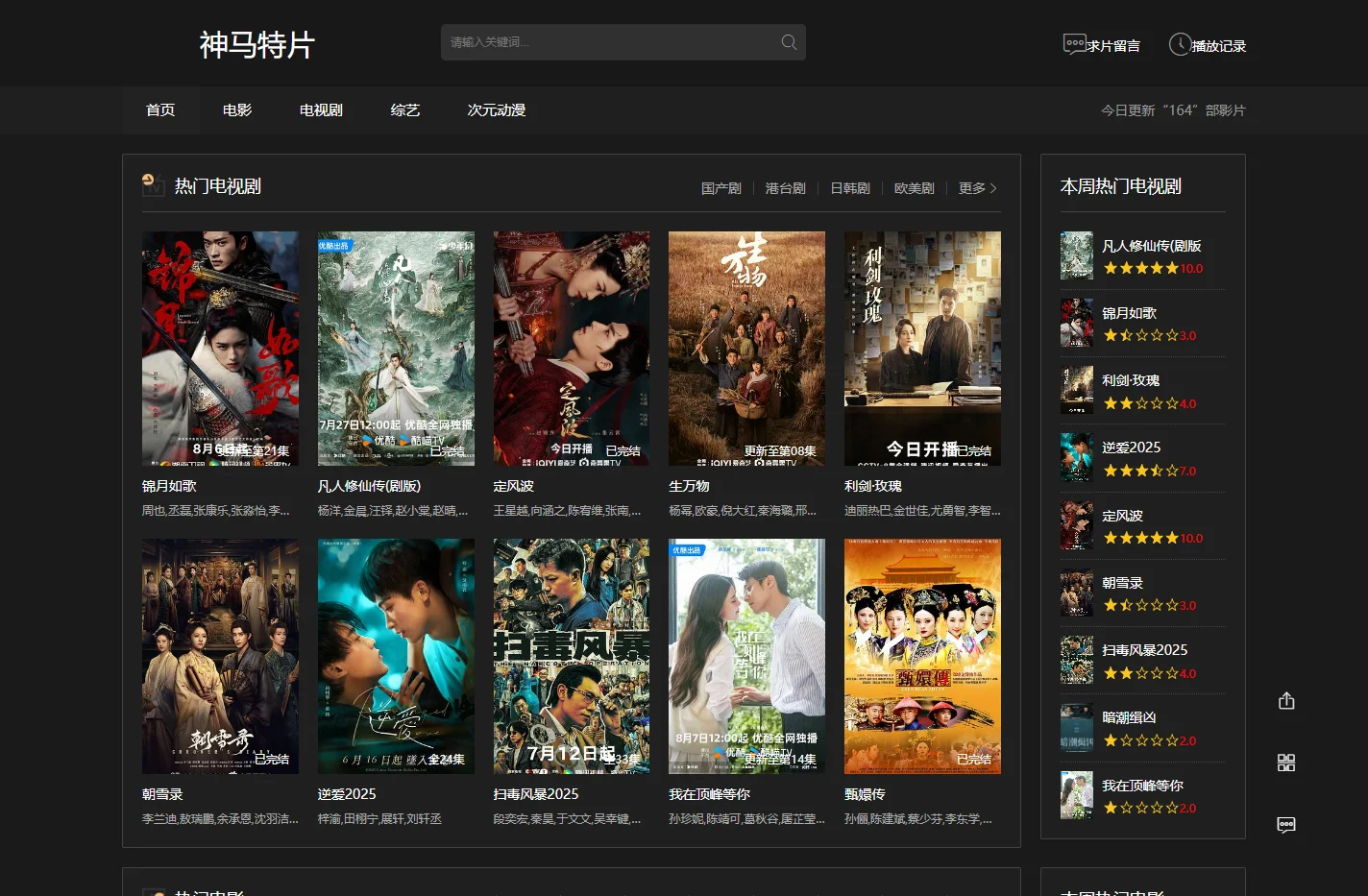1368x896 pixels.
Task: Open 生万物 poster
Action: (746, 349)
